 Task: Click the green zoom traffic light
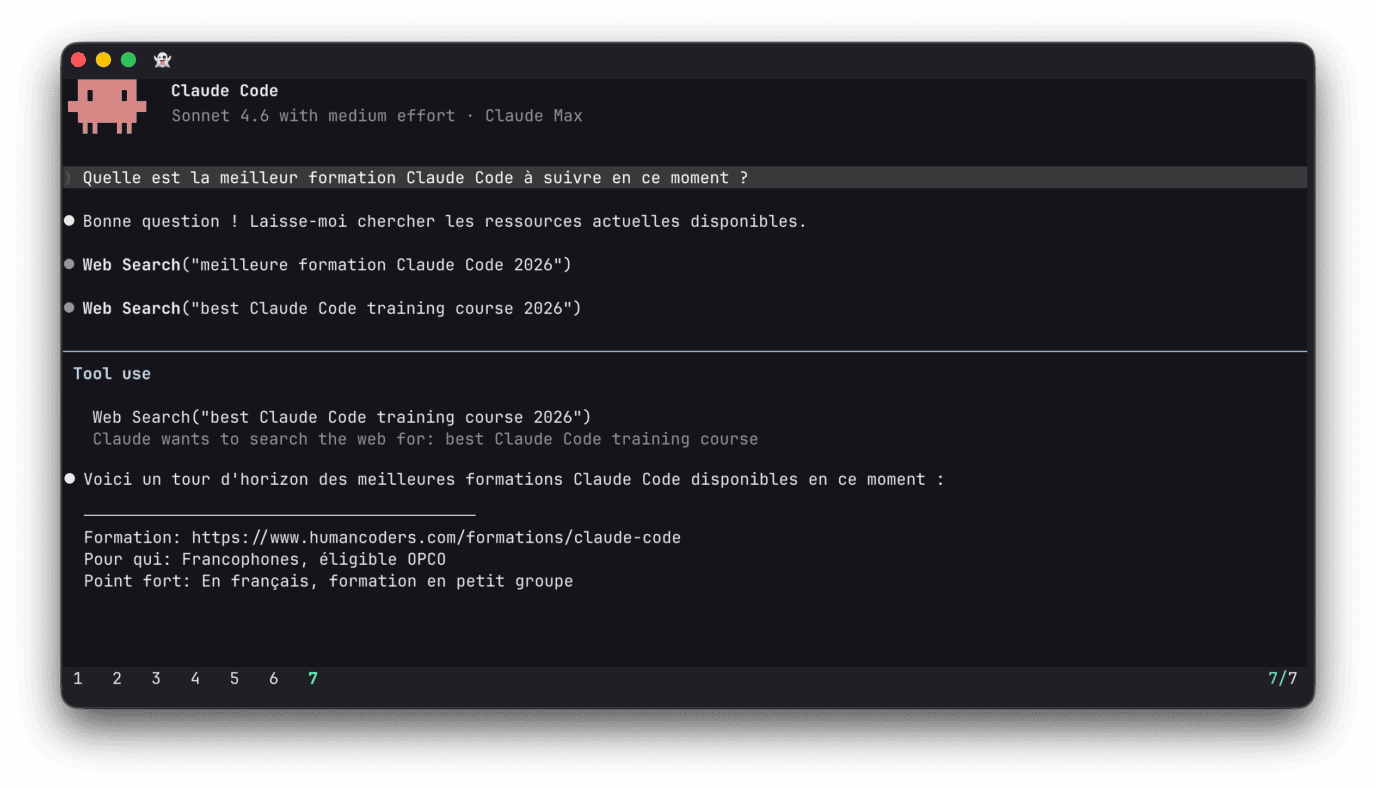[127, 59]
